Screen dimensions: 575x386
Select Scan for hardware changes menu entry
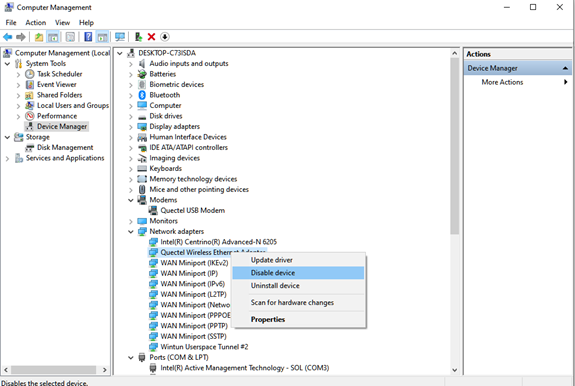coord(299,302)
